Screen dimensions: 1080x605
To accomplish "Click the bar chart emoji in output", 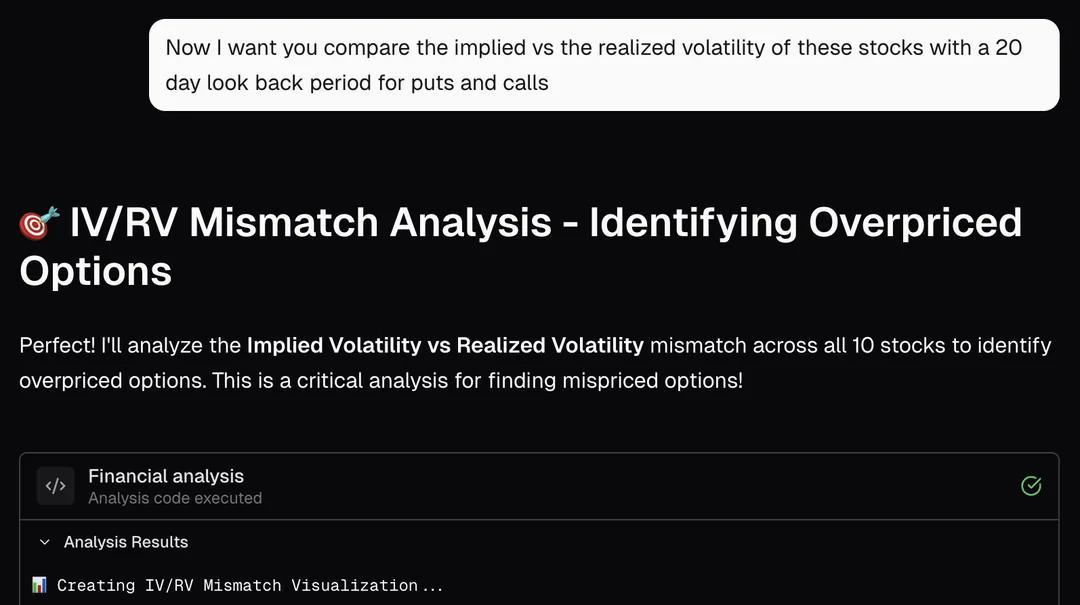I will tap(39, 585).
